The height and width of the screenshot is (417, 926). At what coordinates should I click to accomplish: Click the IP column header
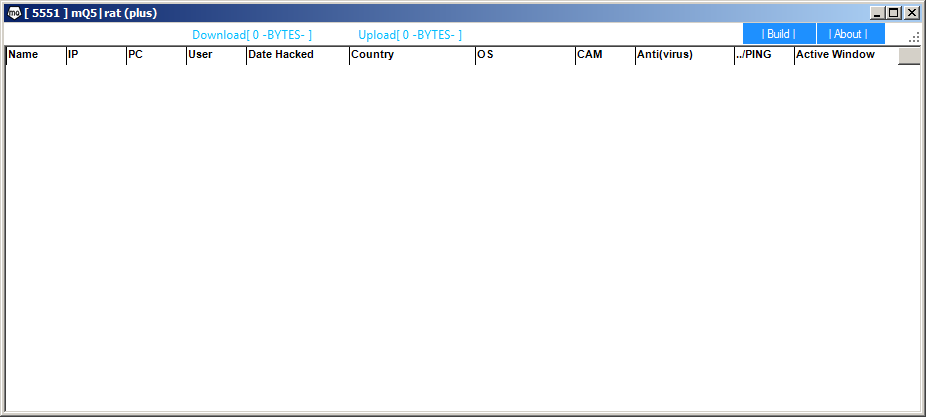tap(95, 55)
